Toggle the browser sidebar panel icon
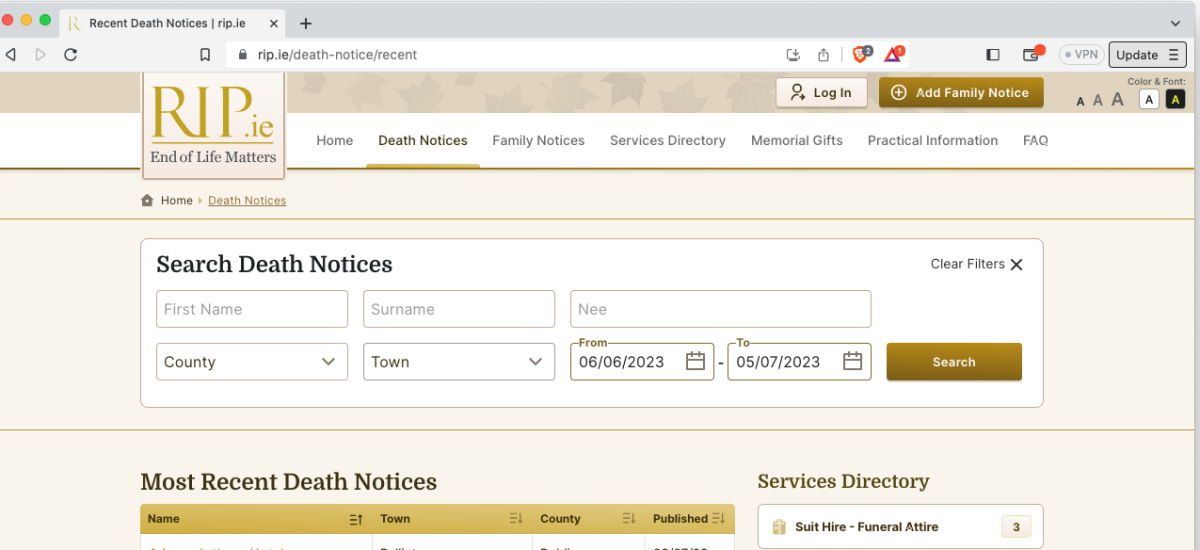Image resolution: width=1200 pixels, height=550 pixels. [x=993, y=55]
